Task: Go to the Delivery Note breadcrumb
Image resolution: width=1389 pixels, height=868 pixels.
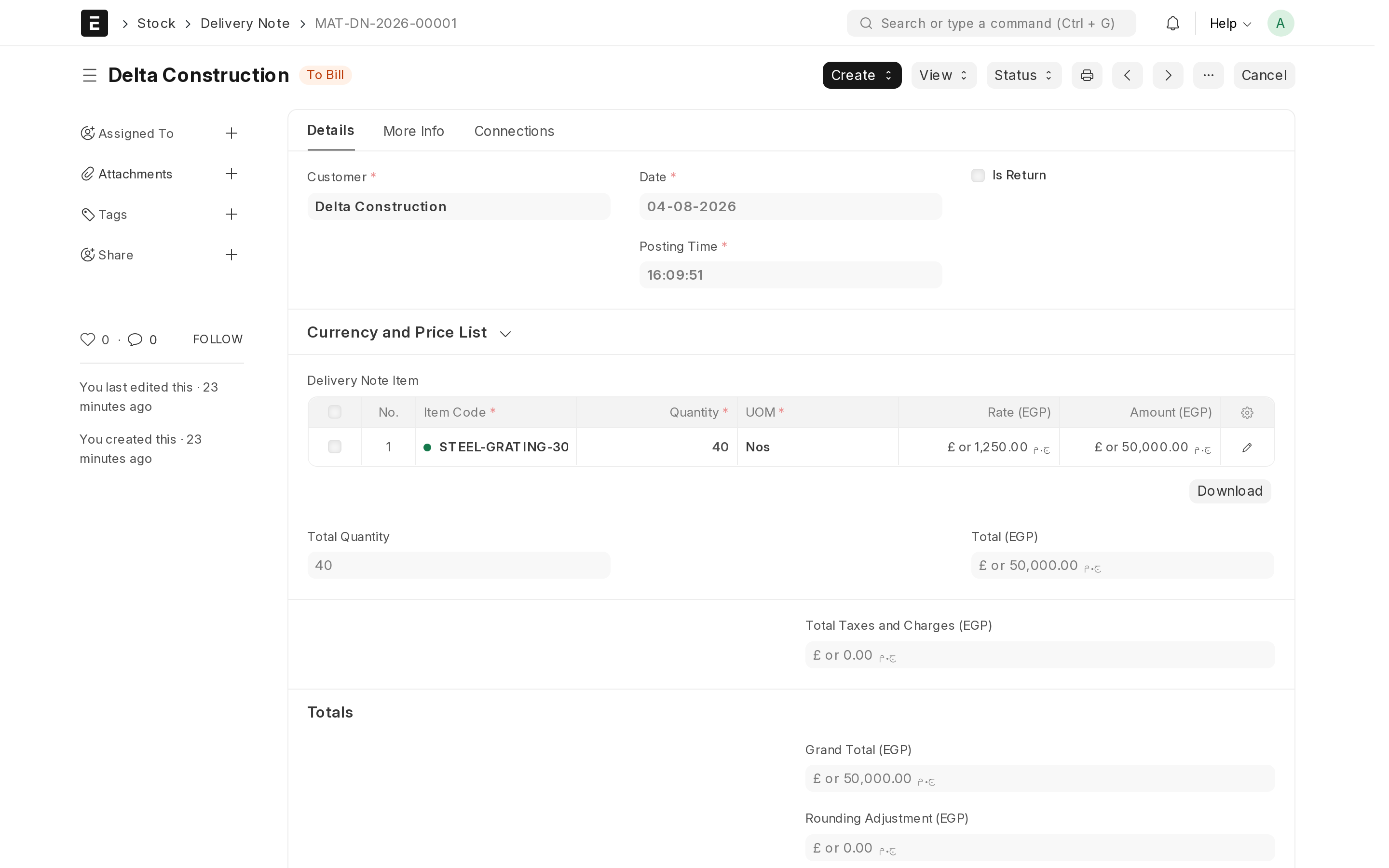Action: click(245, 24)
